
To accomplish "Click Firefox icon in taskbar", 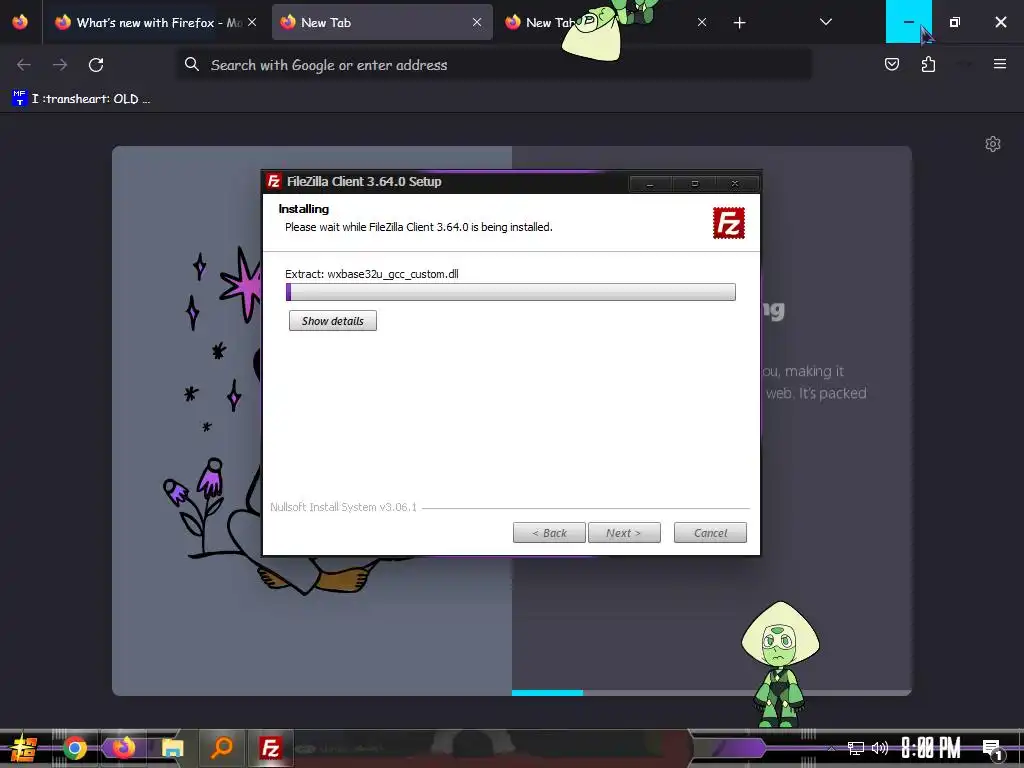I will [x=122, y=748].
